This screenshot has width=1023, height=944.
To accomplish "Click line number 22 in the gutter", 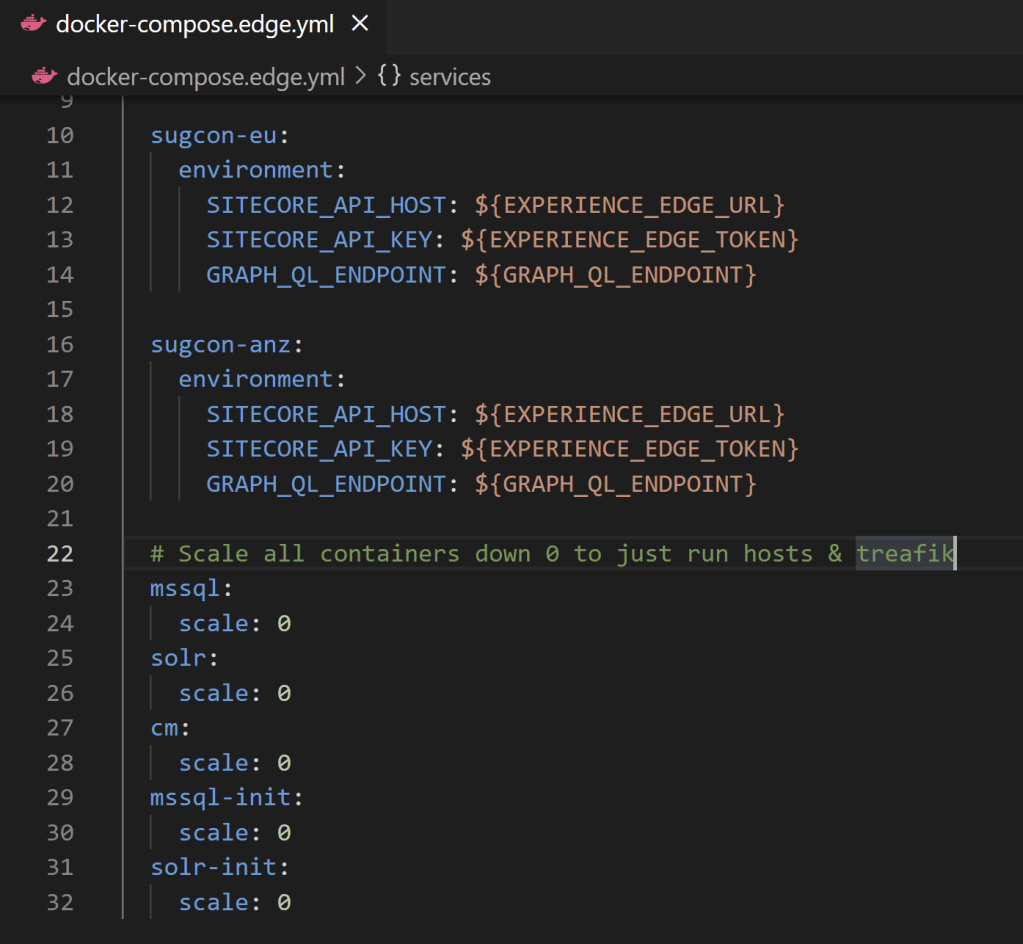I will (x=60, y=553).
